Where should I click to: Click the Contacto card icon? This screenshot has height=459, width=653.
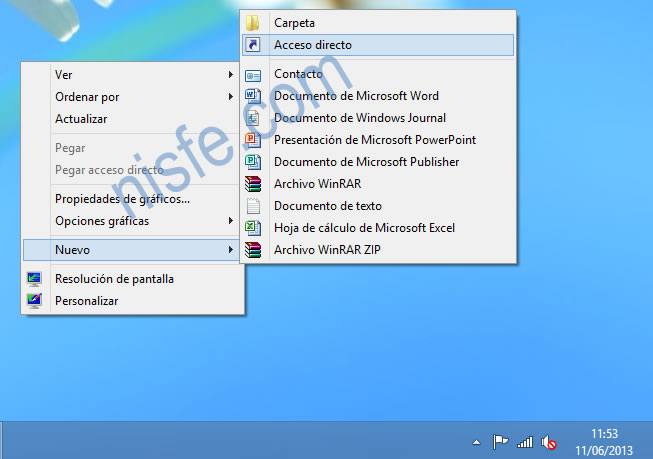(x=253, y=75)
